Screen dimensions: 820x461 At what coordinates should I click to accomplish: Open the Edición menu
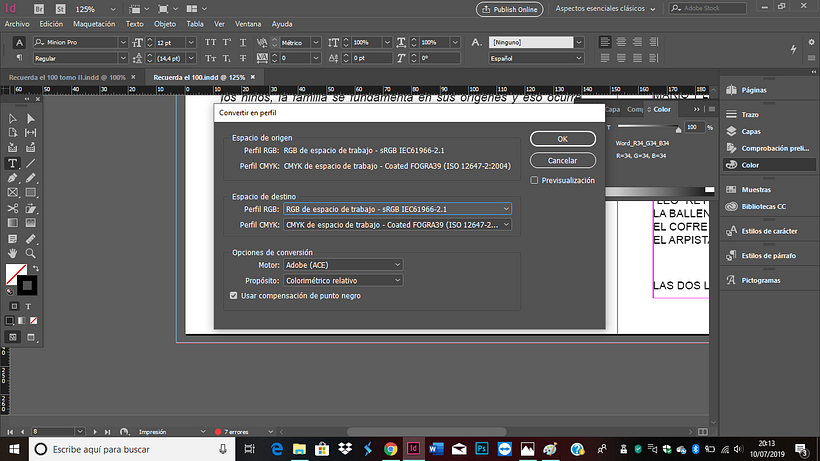[51, 24]
